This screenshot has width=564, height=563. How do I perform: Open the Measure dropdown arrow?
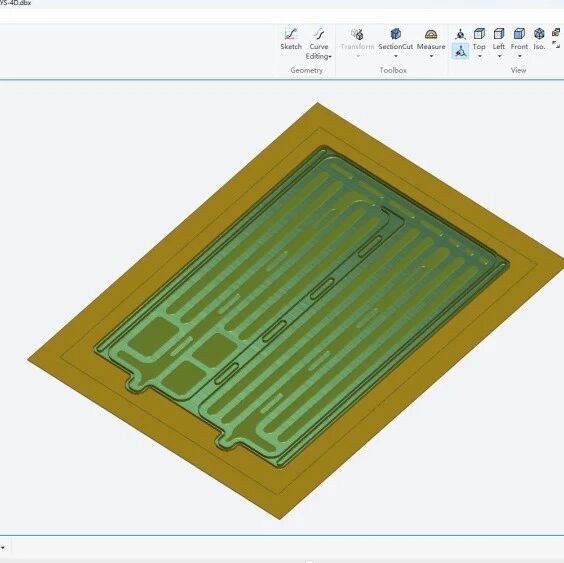(431, 56)
